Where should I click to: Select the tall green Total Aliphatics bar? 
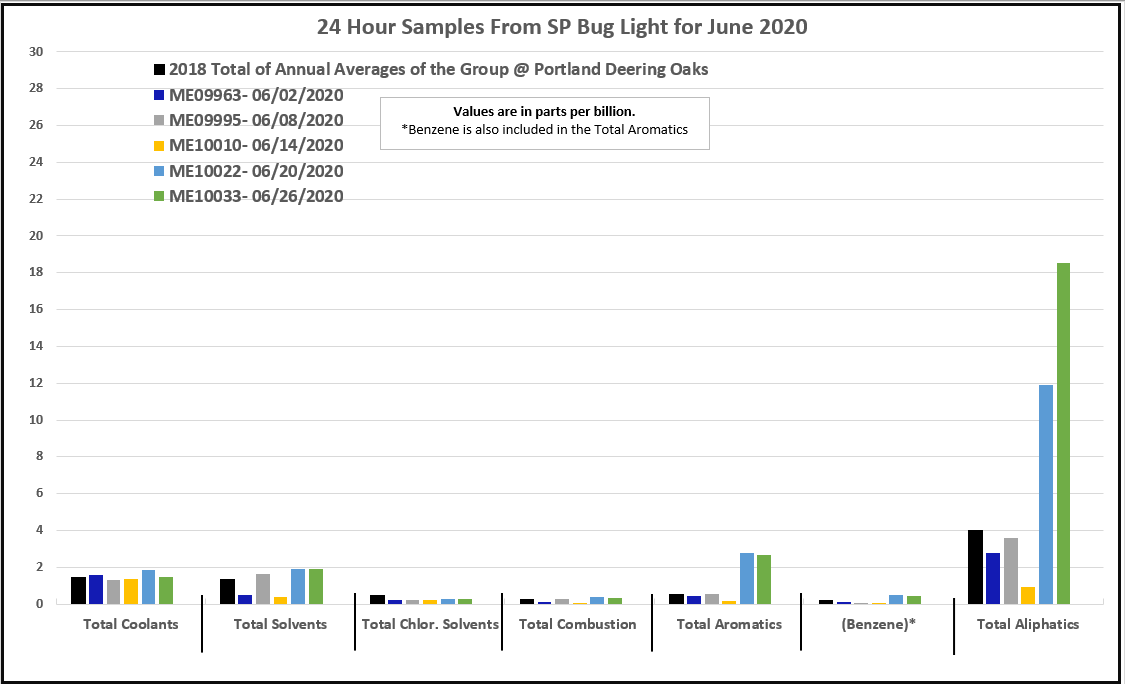point(1063,433)
